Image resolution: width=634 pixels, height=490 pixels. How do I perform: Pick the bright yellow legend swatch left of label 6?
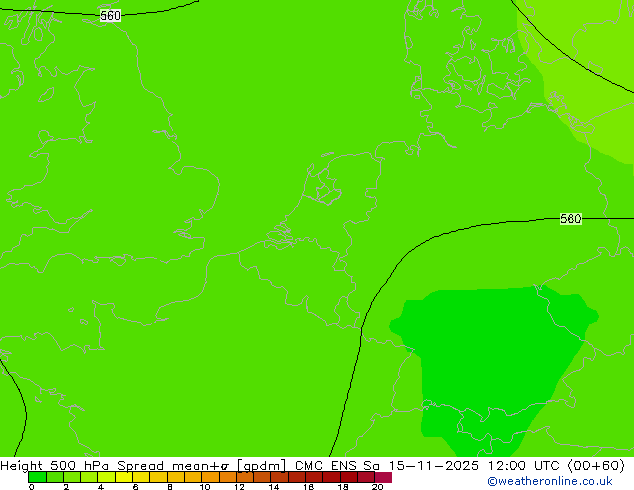point(124,477)
